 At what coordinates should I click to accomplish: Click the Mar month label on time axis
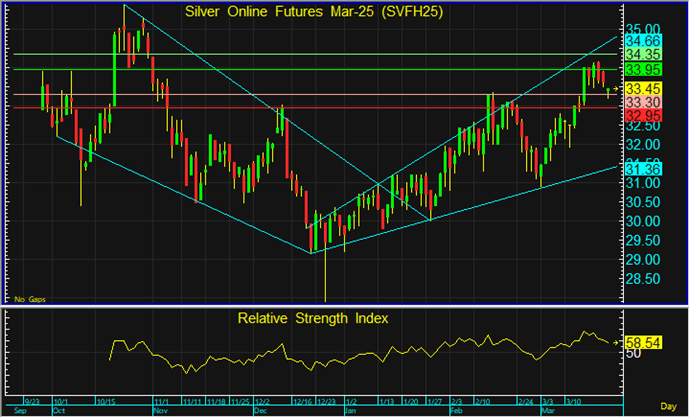[x=547, y=410]
